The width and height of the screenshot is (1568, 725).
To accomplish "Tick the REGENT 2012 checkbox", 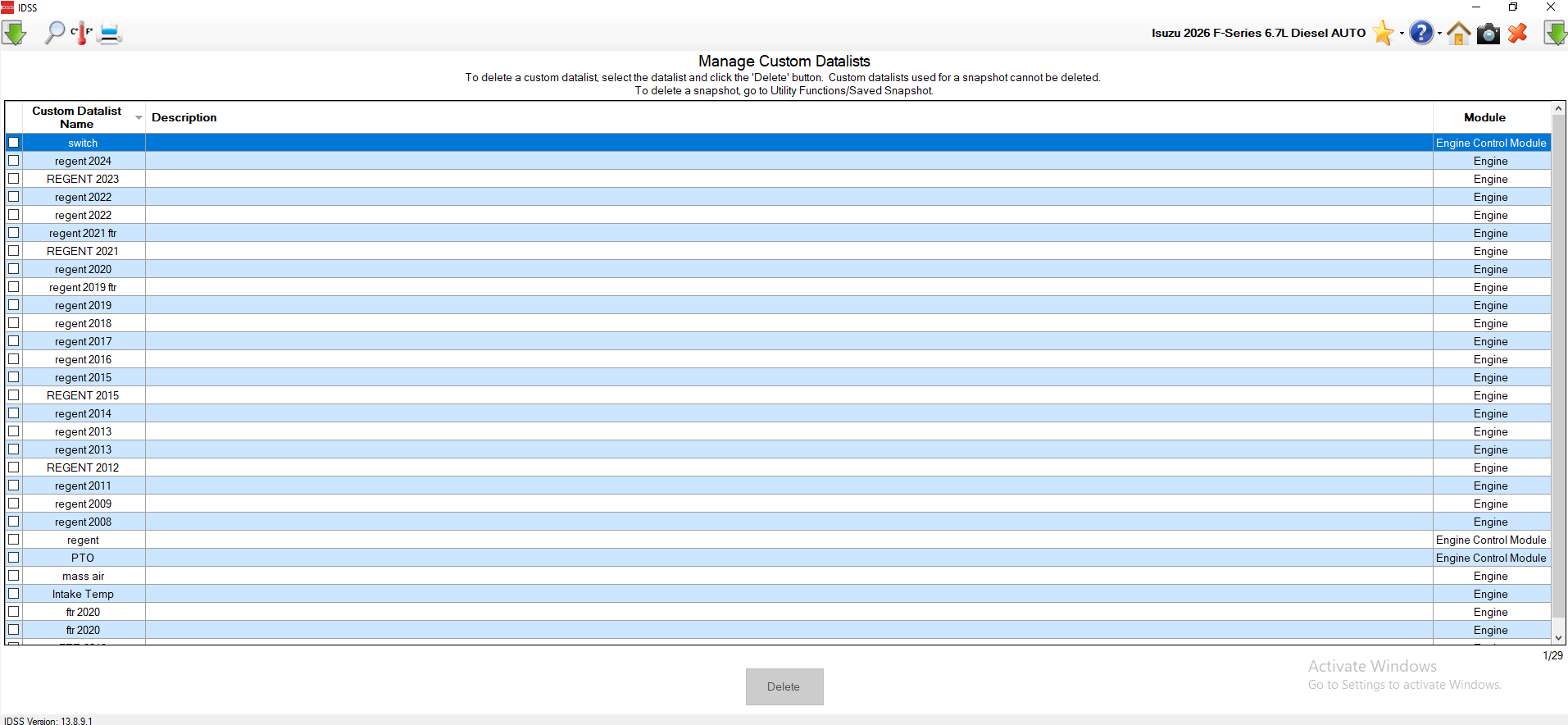I will coord(14,467).
